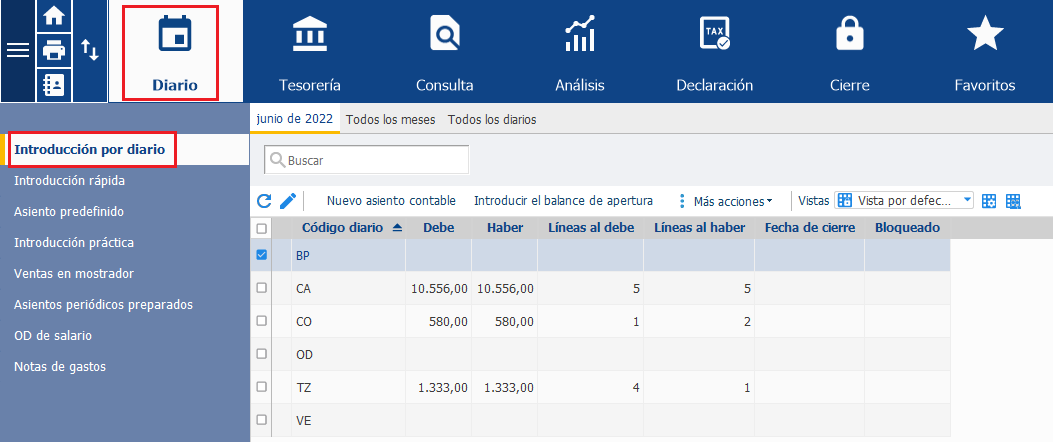
Task: Focus the Buscar search field
Action: (367, 161)
